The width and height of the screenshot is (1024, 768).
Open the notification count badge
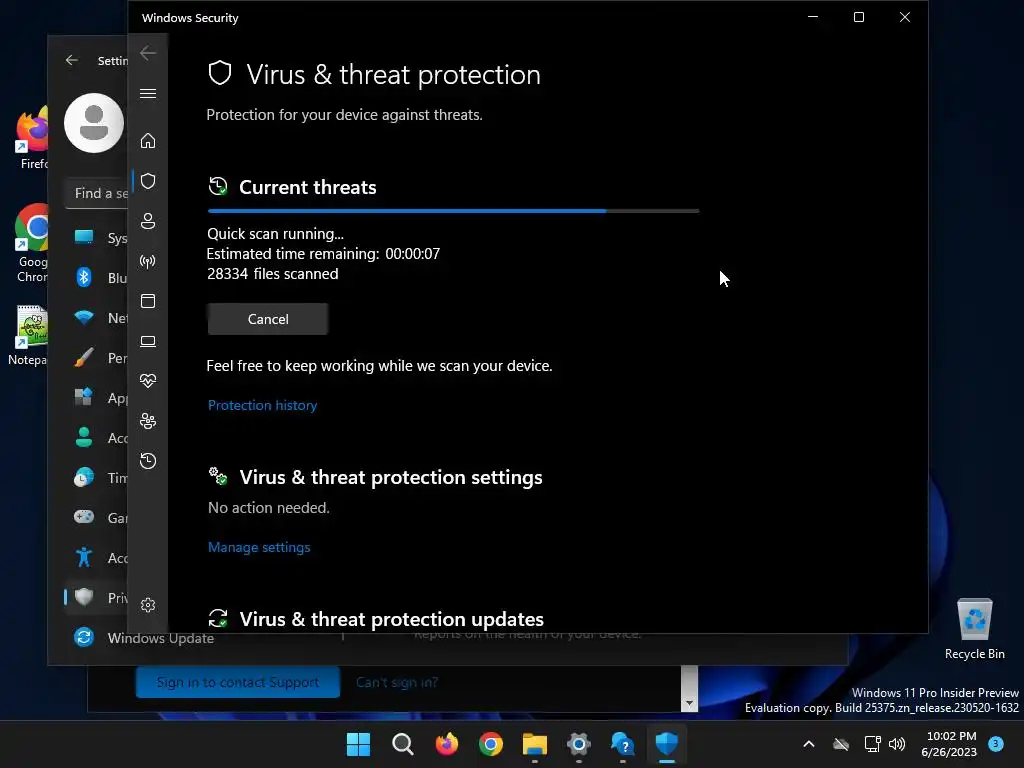[x=996, y=743]
